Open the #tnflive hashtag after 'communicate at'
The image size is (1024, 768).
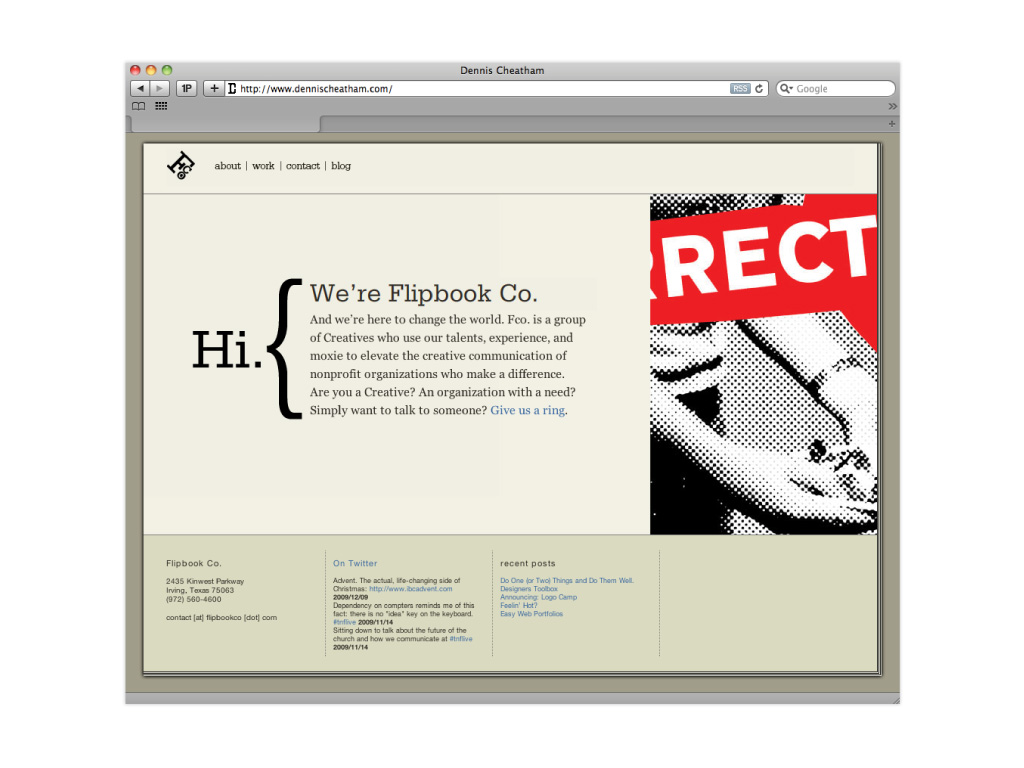coord(461,639)
